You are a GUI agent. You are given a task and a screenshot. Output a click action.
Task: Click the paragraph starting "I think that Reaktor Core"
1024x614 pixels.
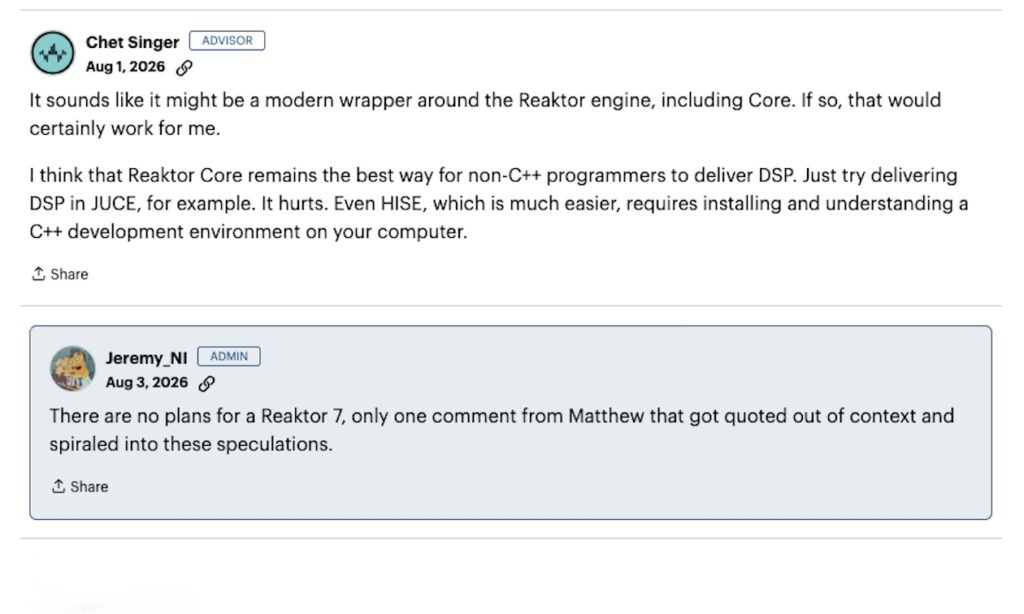(499, 203)
